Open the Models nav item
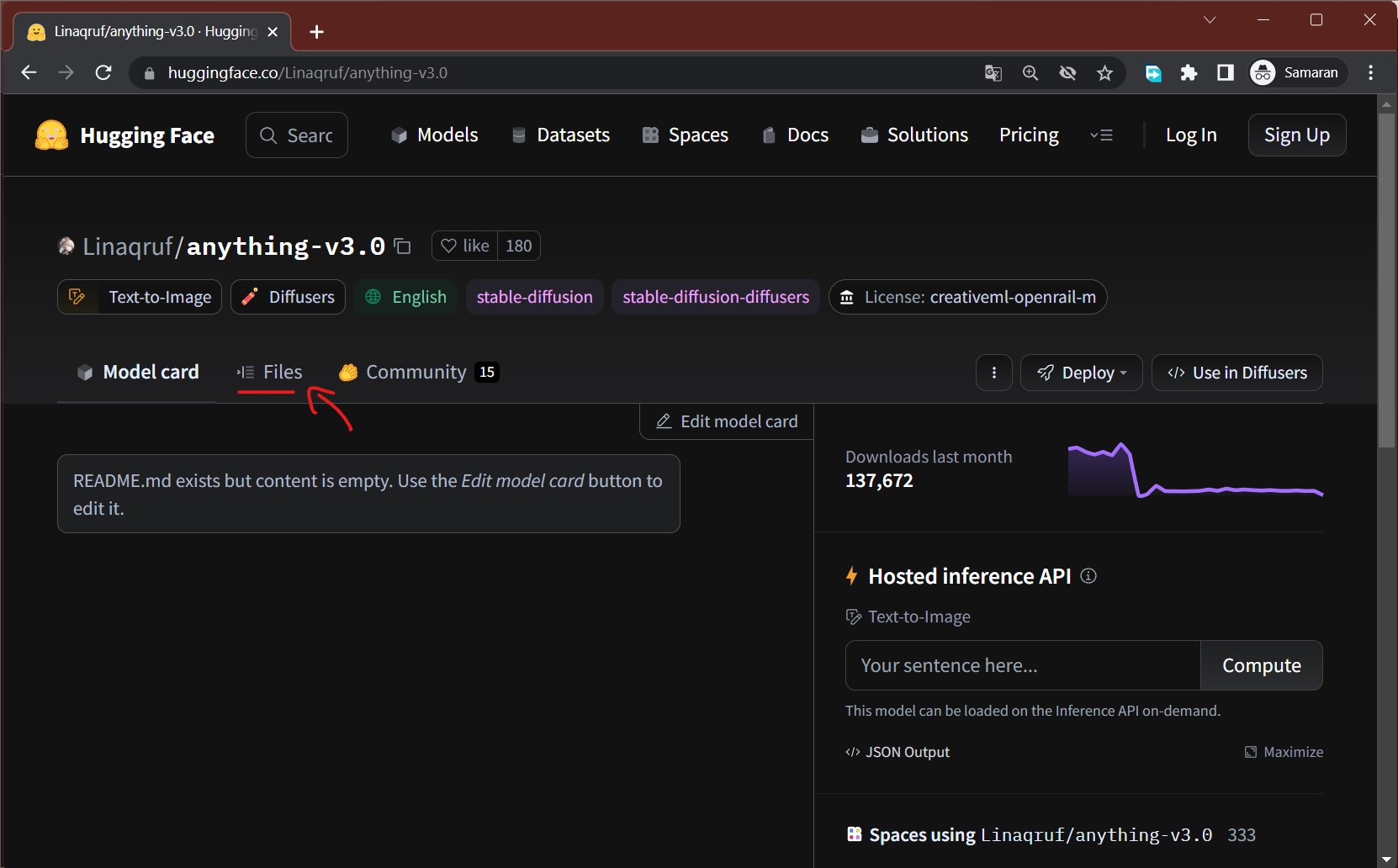 pos(435,135)
